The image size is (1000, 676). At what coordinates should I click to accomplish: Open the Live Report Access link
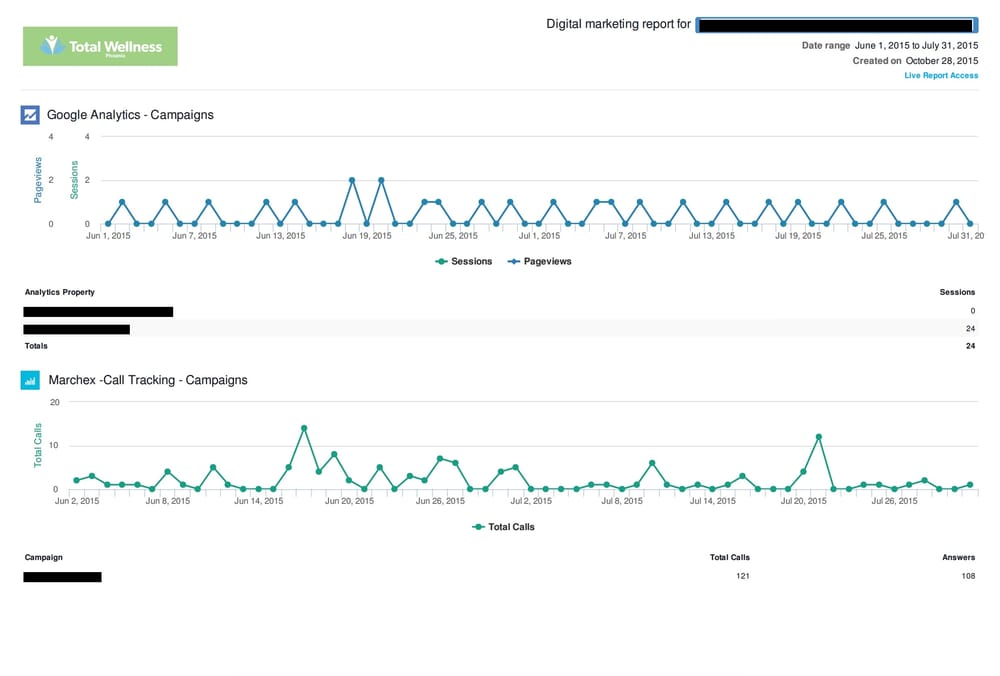pos(940,76)
